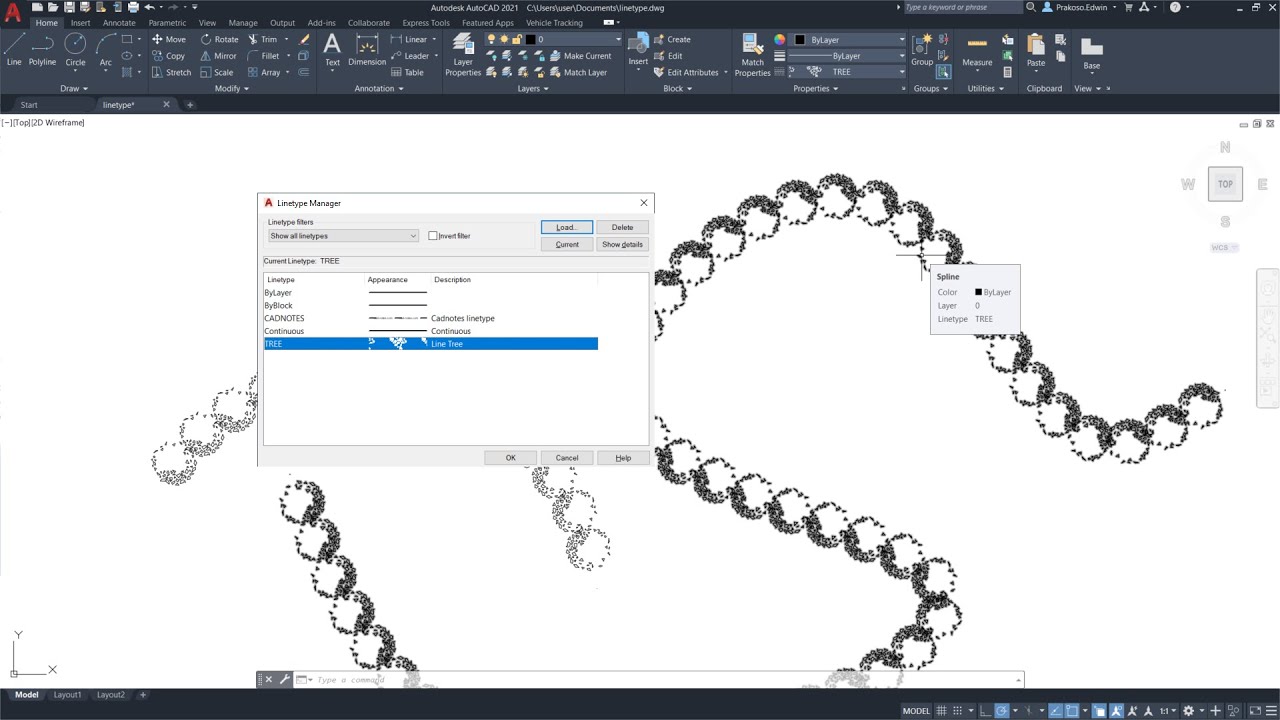This screenshot has width=1280, height=720.
Task: Open the Layer Properties manager
Action: pyautogui.click(x=463, y=54)
